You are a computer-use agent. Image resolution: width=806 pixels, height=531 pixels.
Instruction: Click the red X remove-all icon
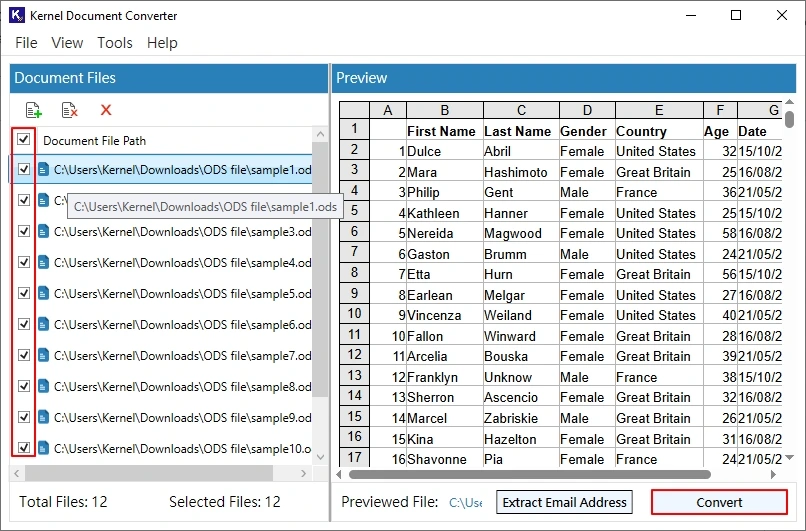coord(106,109)
